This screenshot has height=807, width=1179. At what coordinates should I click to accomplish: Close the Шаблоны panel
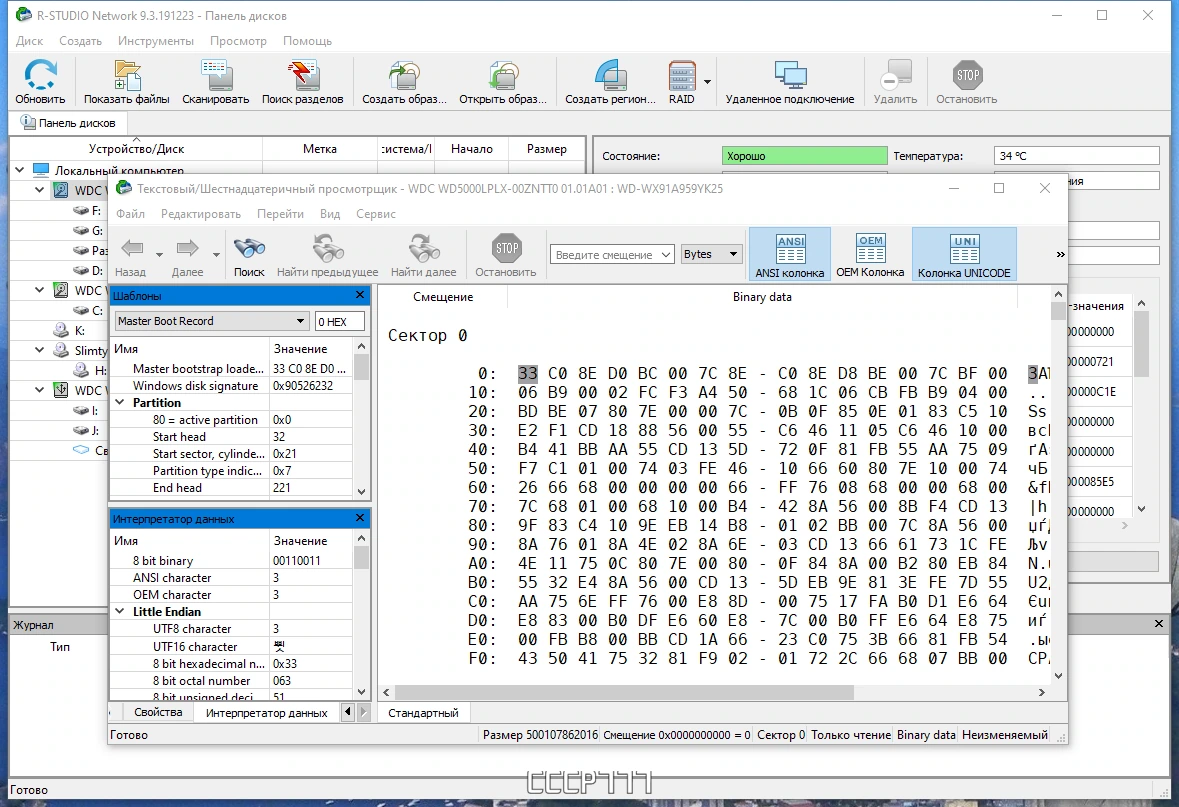click(x=360, y=295)
